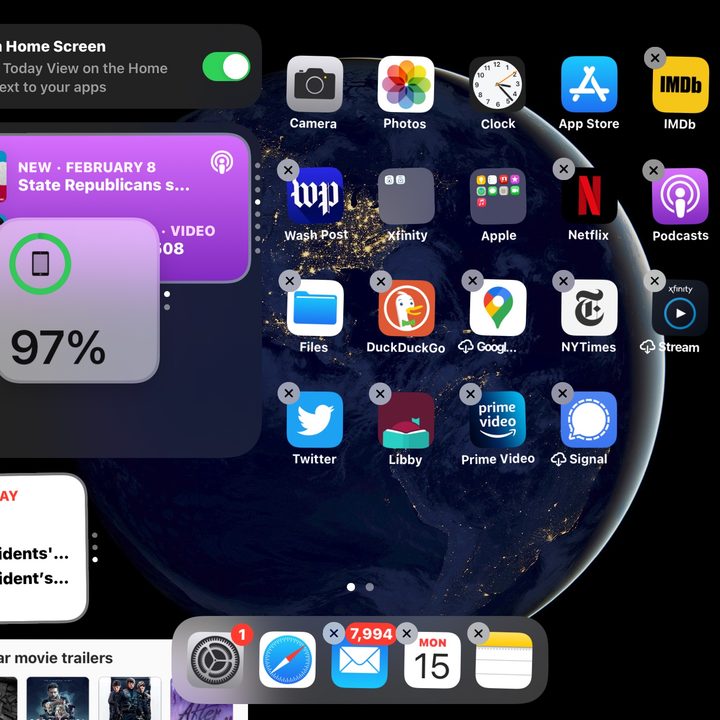Screen dimensions: 720x720
Task: Open the Xfinity folder
Action: (x=406, y=196)
